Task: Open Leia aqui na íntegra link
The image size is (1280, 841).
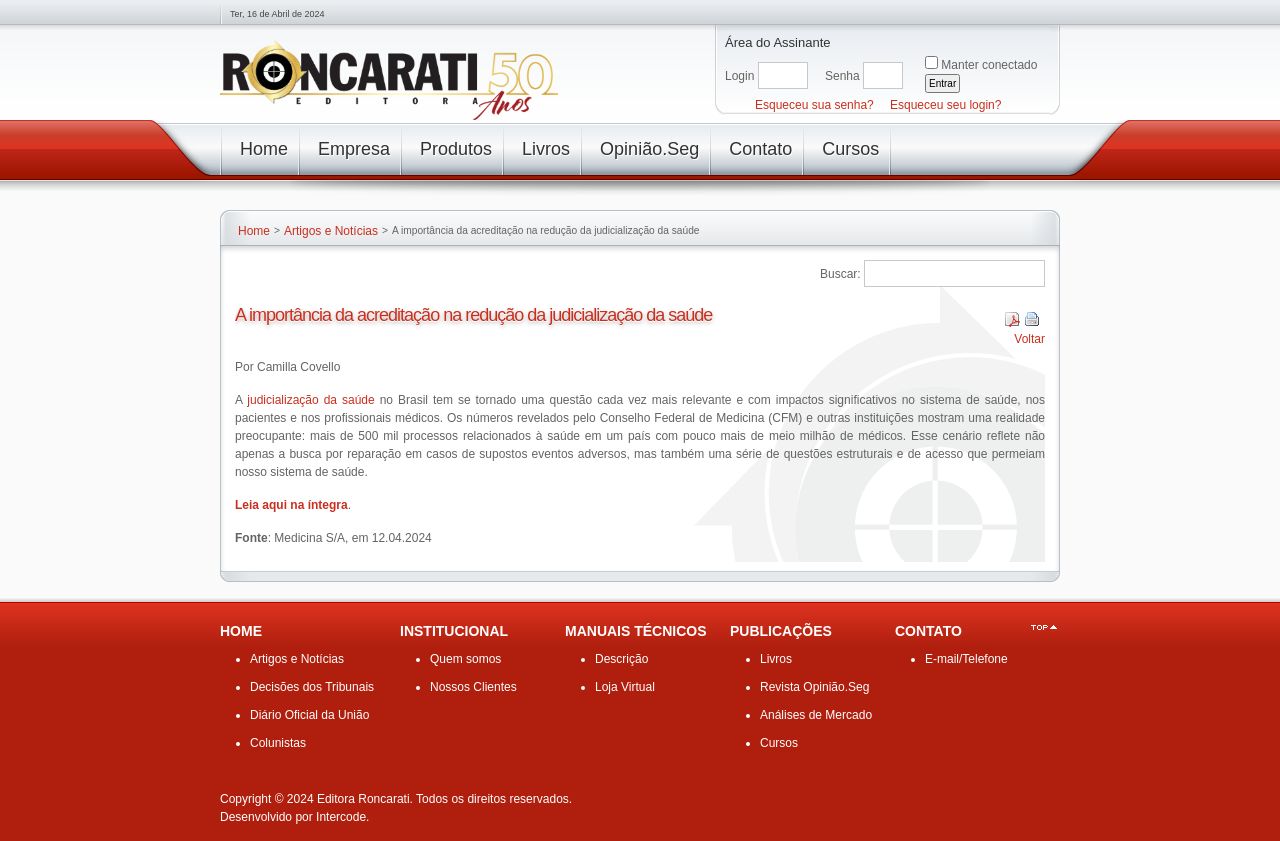Action: pyautogui.click(x=291, y=506)
